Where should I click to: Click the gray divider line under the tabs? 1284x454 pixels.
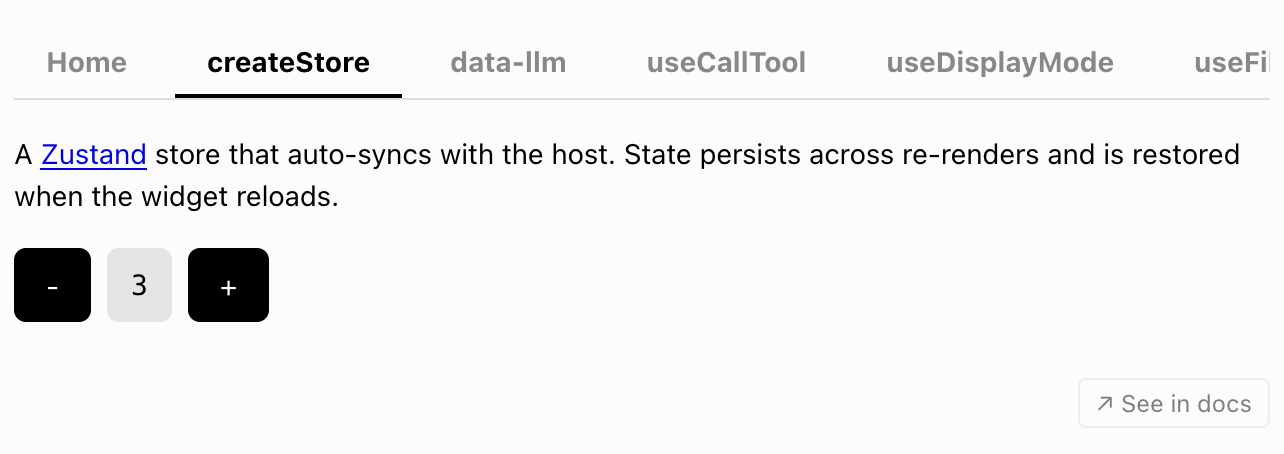(x=642, y=99)
